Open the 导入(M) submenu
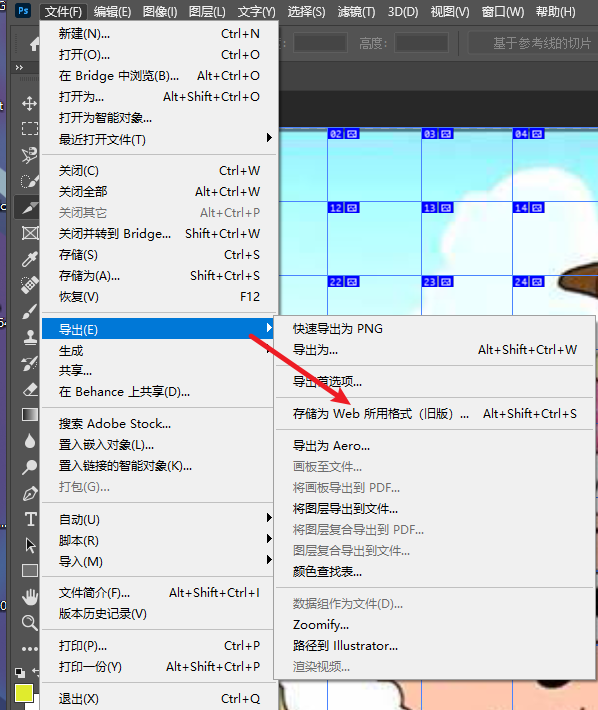This screenshot has height=710, width=598. [x=158, y=561]
